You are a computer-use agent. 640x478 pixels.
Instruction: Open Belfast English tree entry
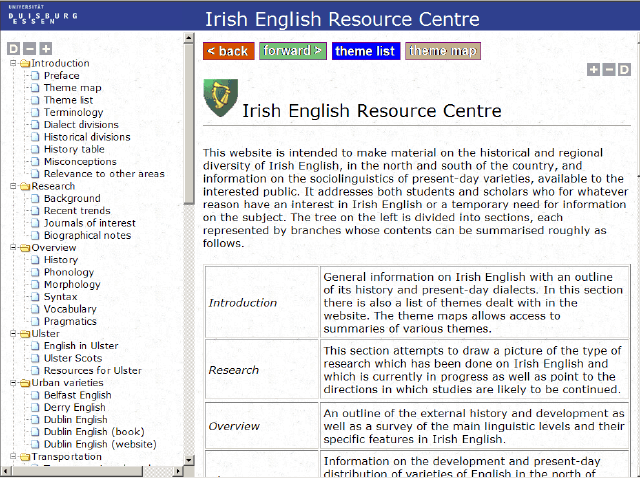77,395
